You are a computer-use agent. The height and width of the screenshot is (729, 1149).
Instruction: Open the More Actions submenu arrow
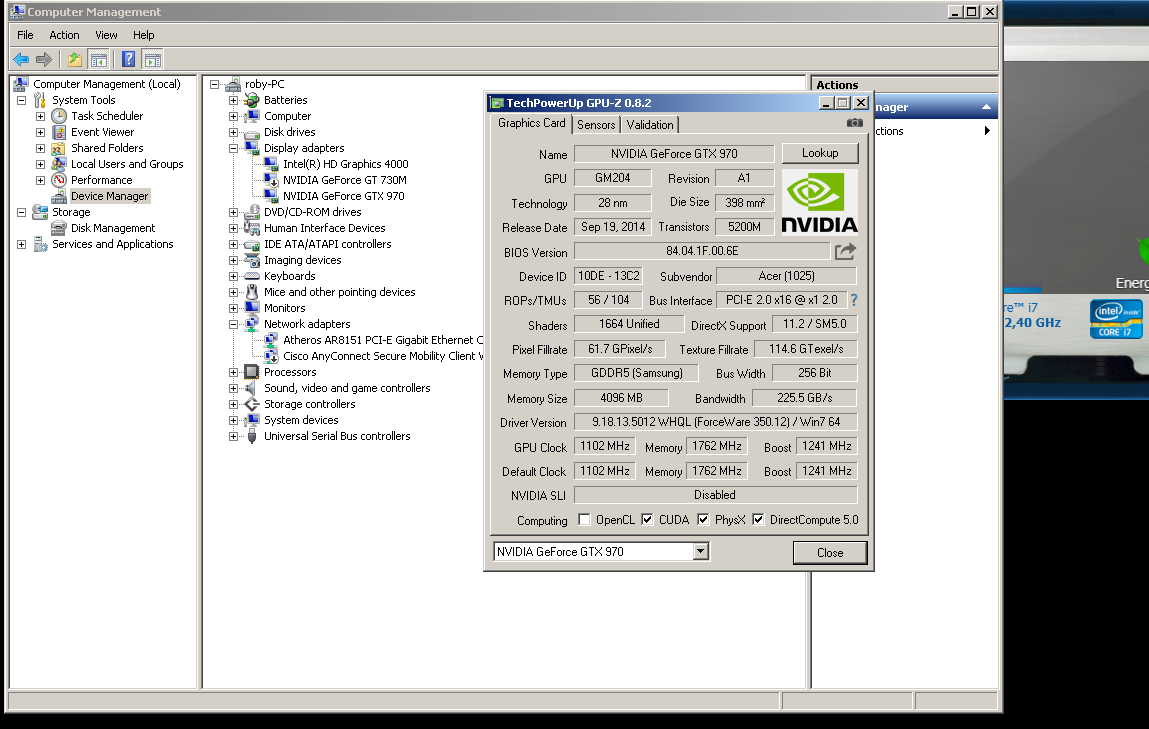(987, 131)
